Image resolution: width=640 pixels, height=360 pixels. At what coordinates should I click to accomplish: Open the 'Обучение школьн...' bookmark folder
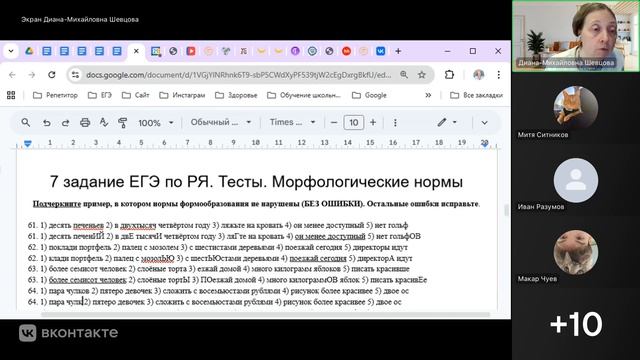pos(304,95)
